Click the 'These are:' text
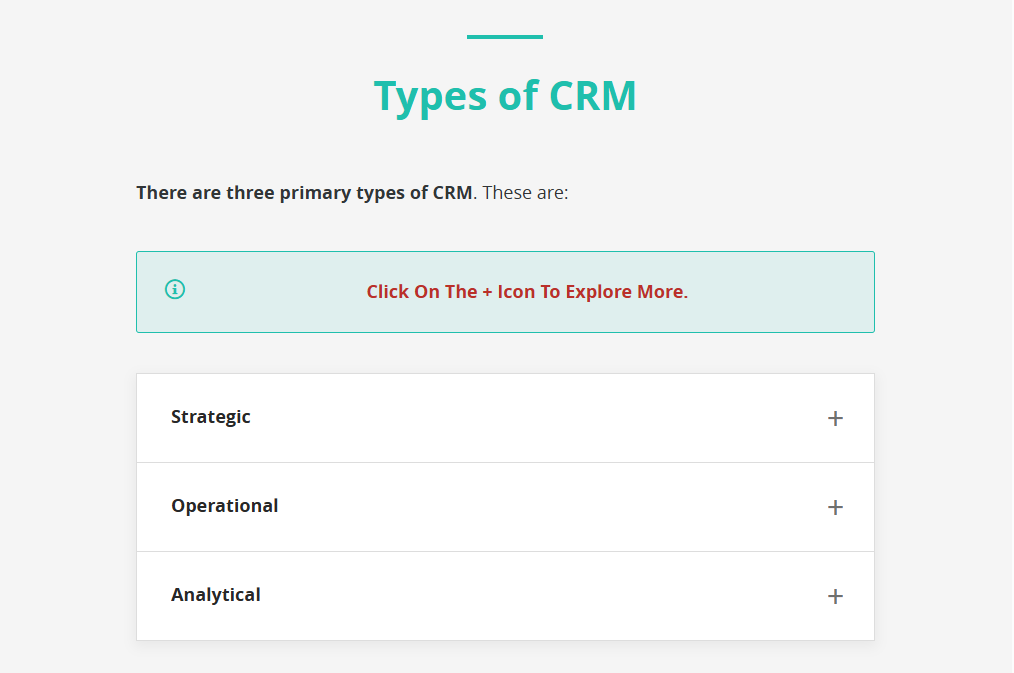The width and height of the screenshot is (1014, 673). (525, 192)
